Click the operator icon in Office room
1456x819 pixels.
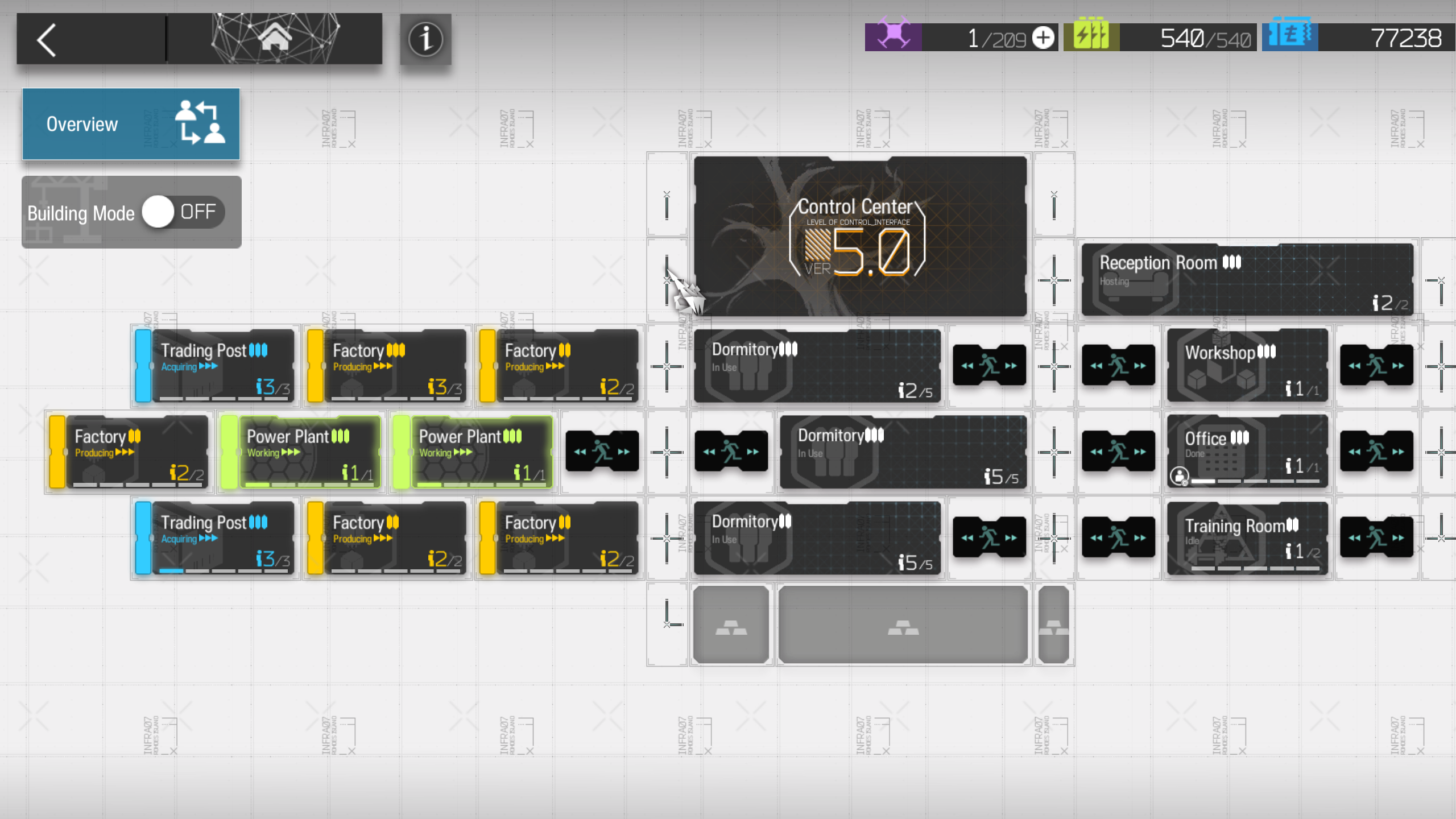tap(1180, 476)
